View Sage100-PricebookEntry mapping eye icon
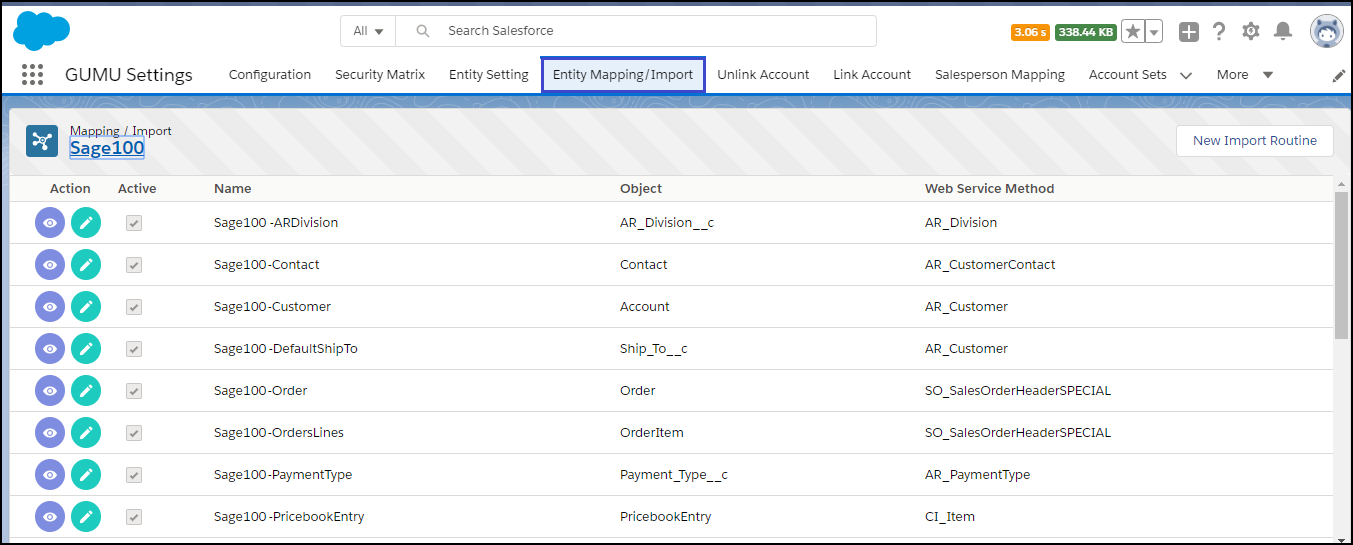This screenshot has height=545, width=1353. [50, 517]
